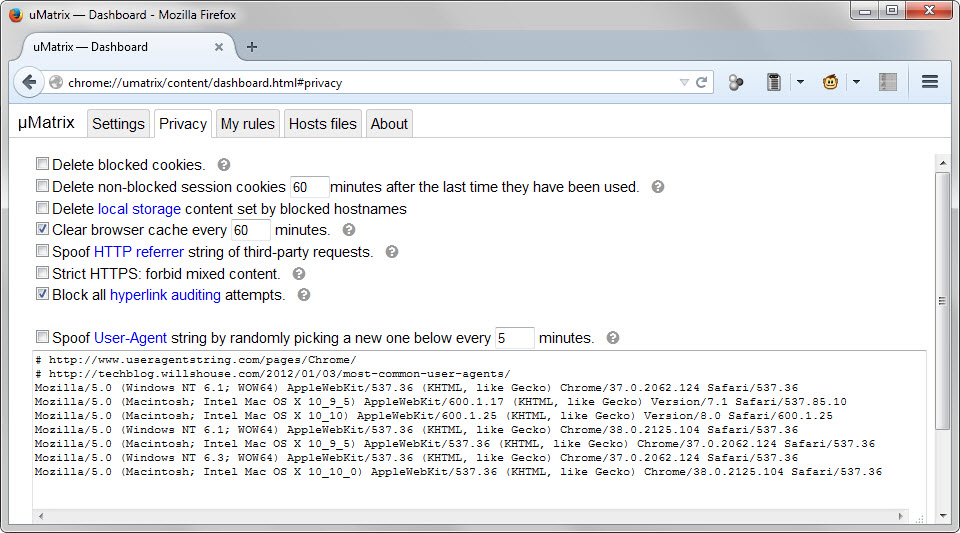This screenshot has height=533, width=960.
Task: Uncheck Block all hyperlink auditing checkbox
Action: [x=42, y=294]
